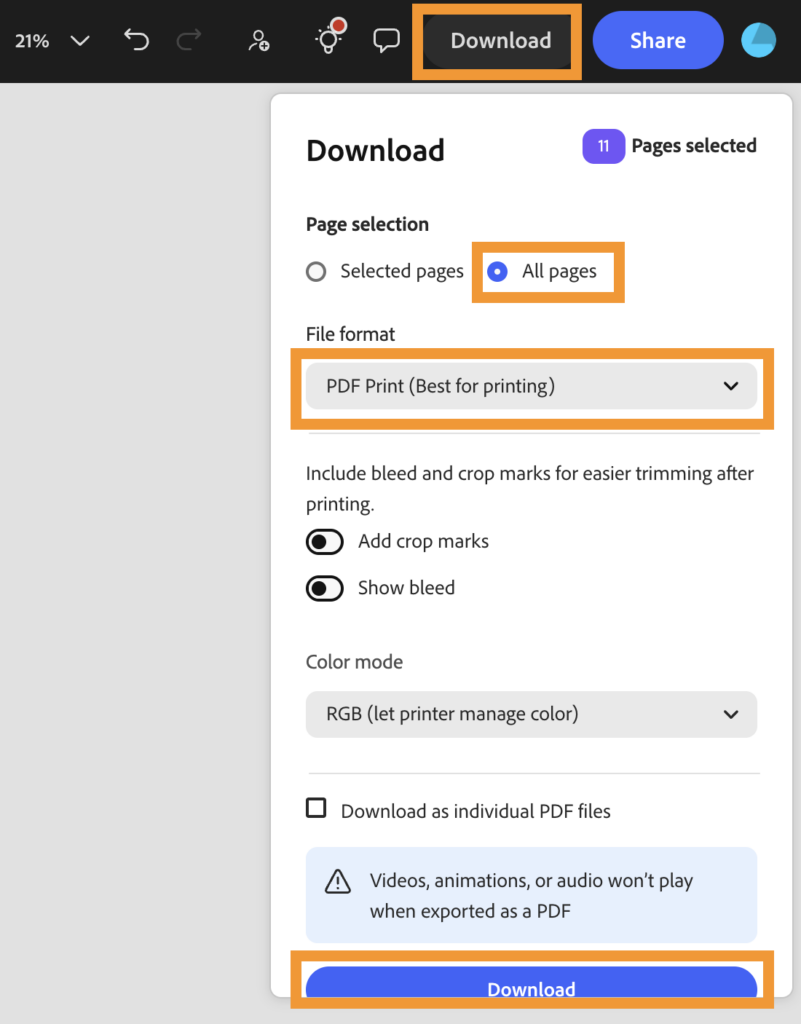Screen dimensions: 801x1024
Task: Select the All pages radio option
Action: pos(497,271)
